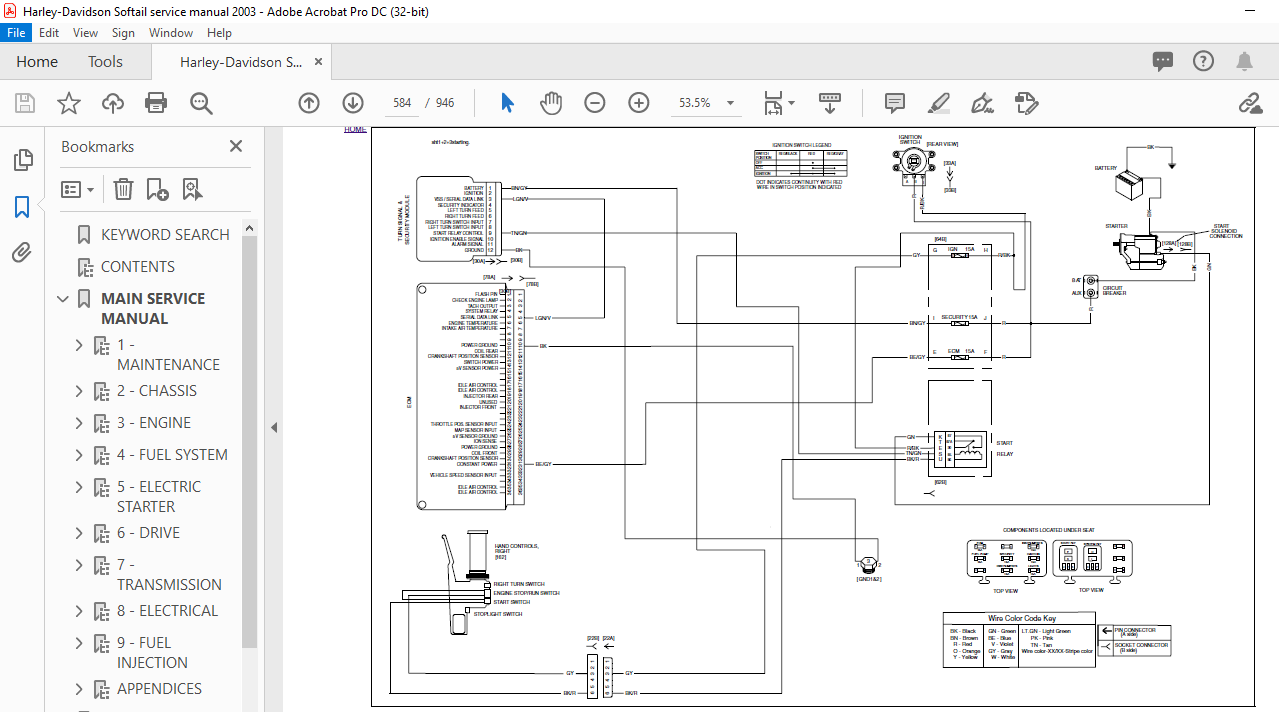This screenshot has height=712, width=1279.
Task: Share a link with the chain icon
Action: (x=1249, y=103)
